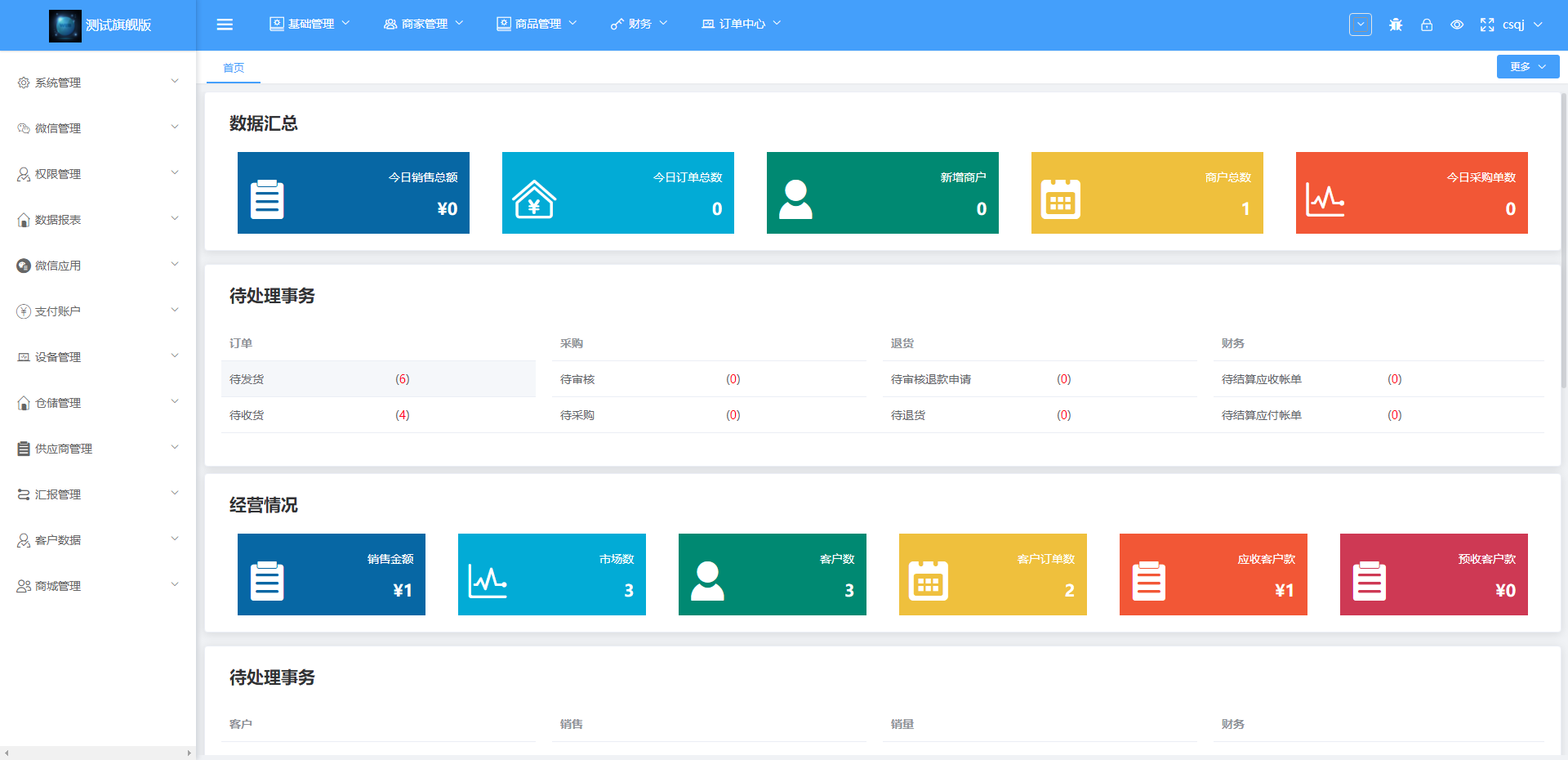Open the 待退货 returns link
Viewport: 1568px width, 760px height.
908,415
